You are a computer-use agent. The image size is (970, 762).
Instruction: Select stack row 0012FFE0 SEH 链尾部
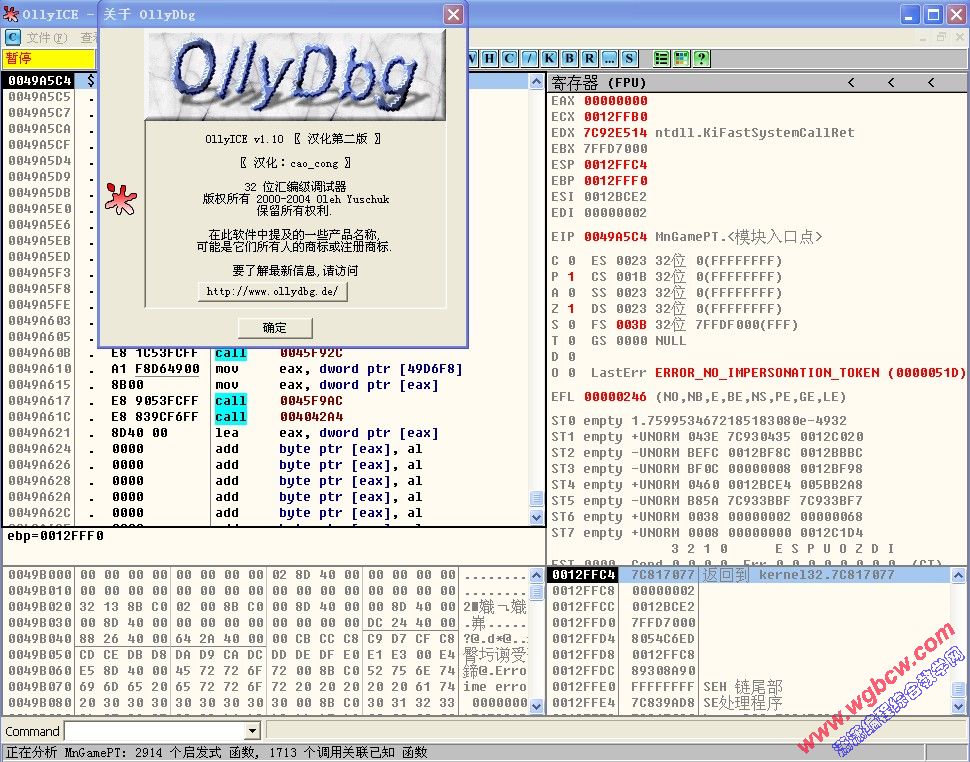[x=749, y=687]
